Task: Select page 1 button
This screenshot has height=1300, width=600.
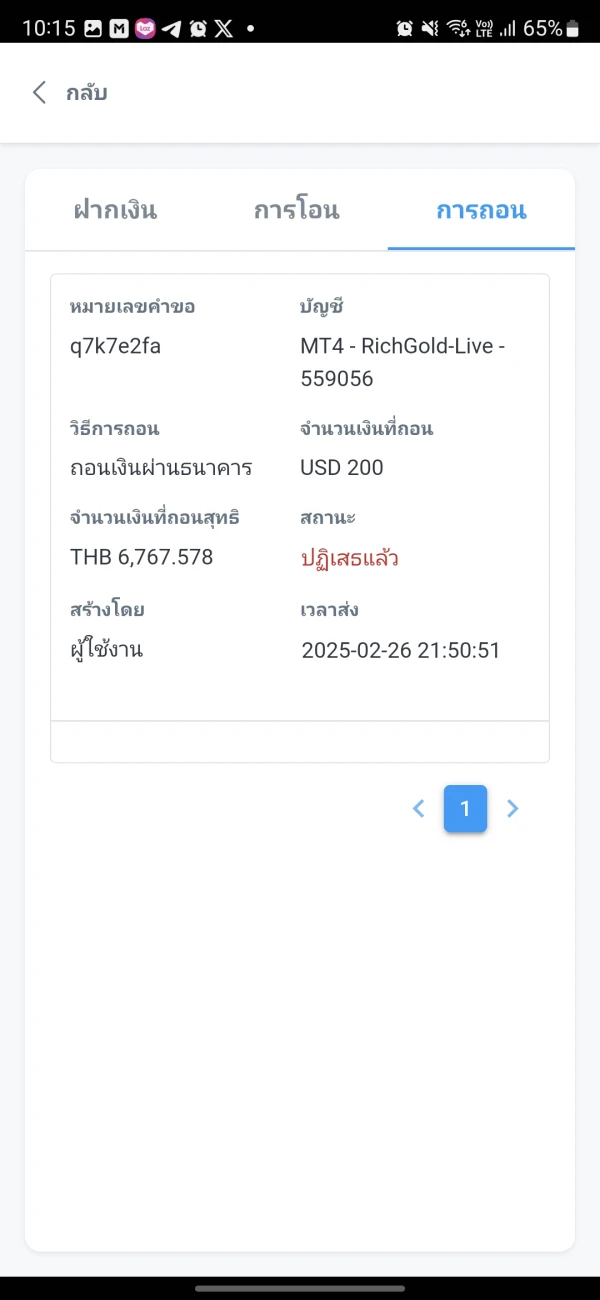Action: click(x=465, y=808)
